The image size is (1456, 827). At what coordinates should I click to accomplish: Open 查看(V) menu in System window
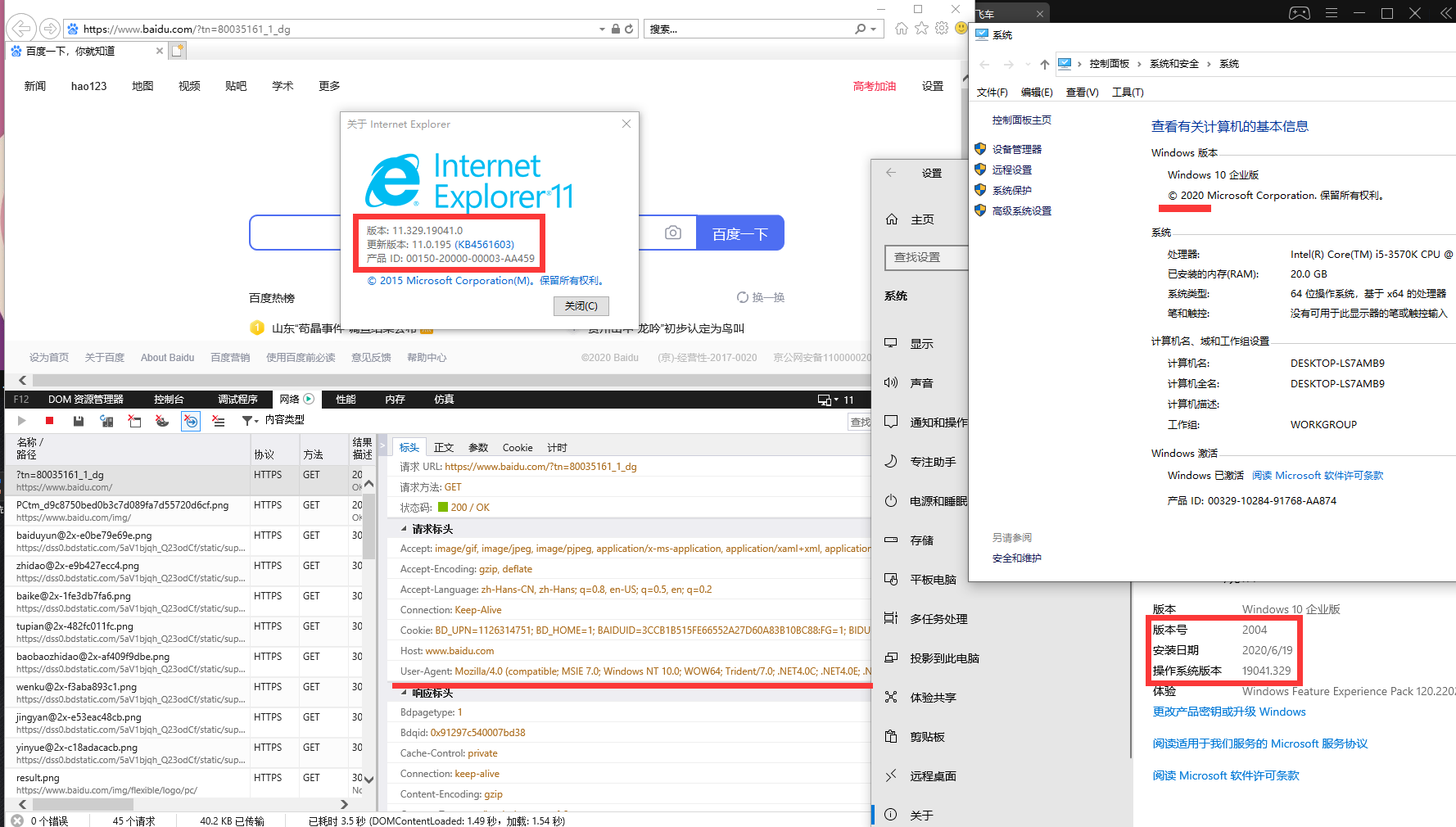1082,93
